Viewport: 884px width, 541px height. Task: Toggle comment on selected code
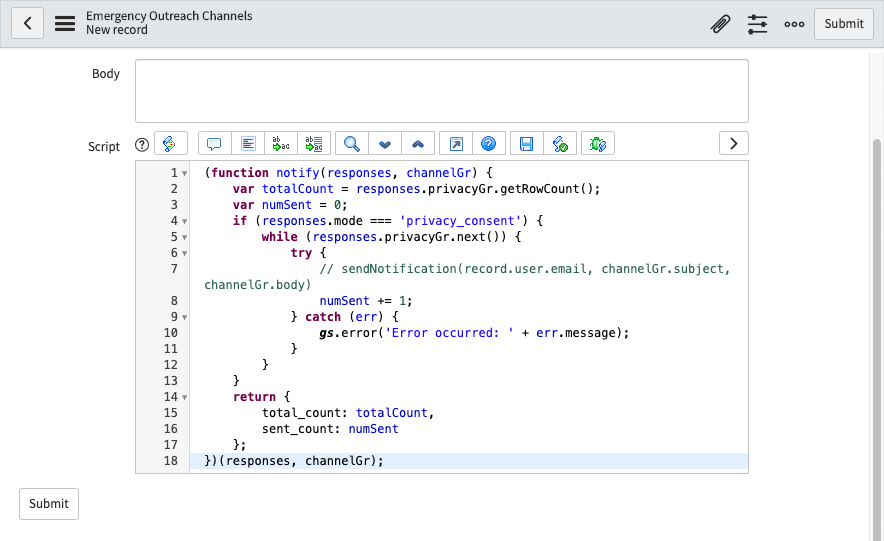[x=214, y=144]
